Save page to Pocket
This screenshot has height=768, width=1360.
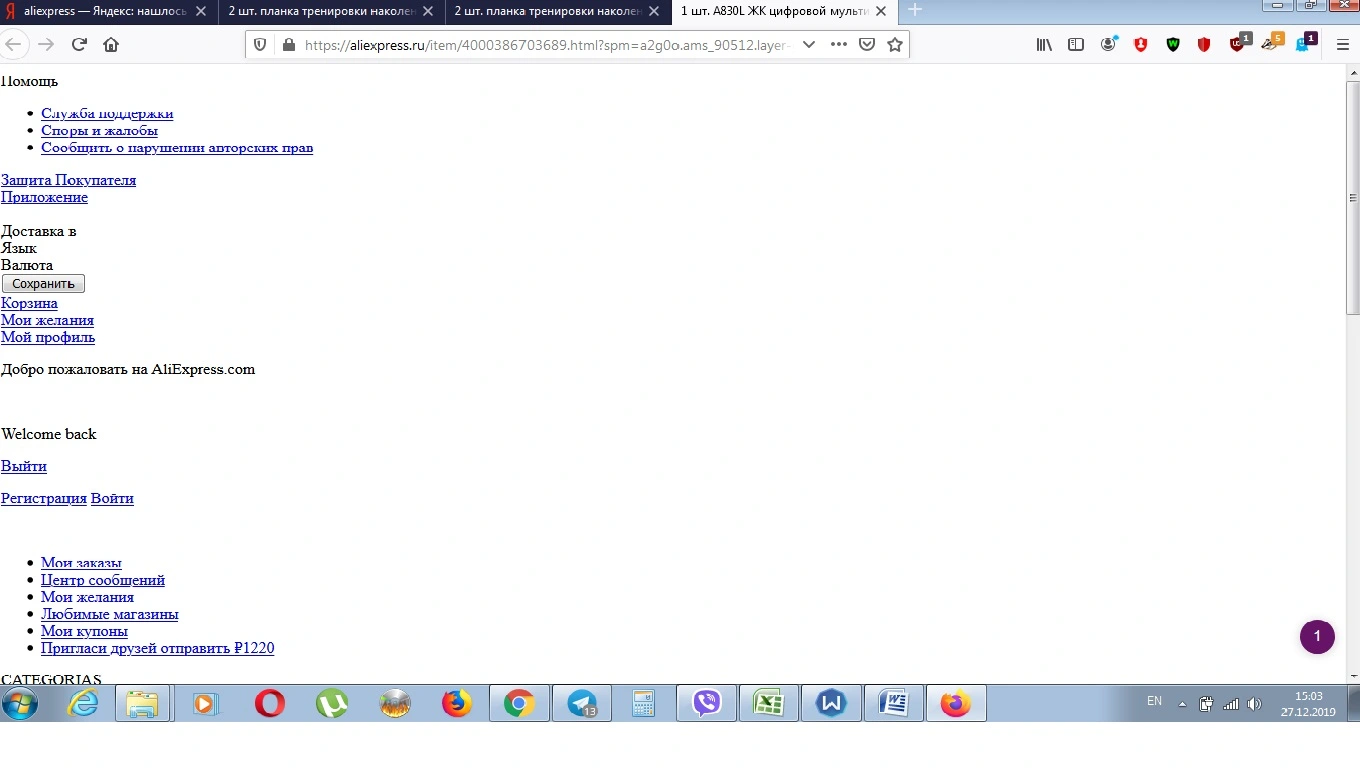867,44
